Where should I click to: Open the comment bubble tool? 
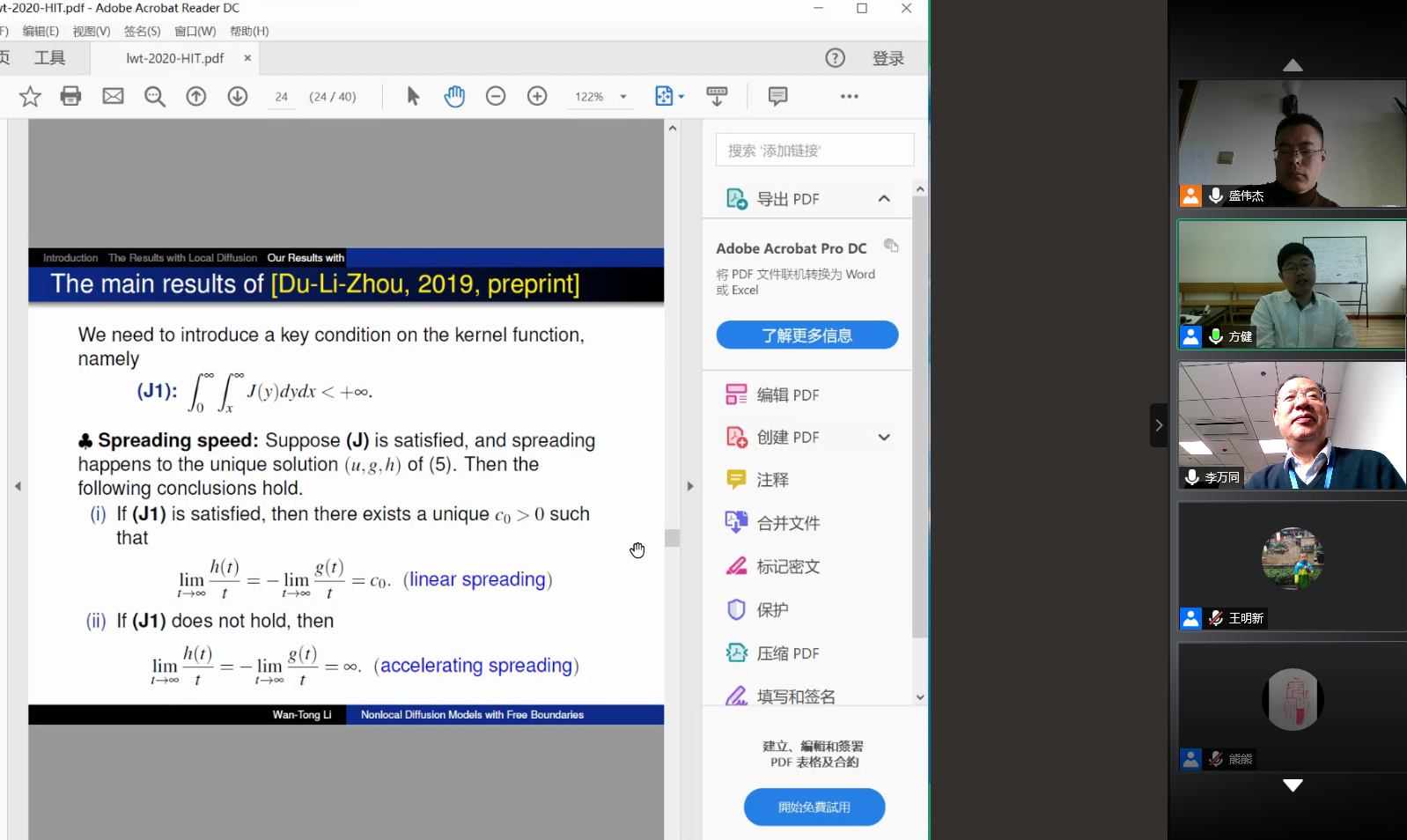[x=777, y=96]
